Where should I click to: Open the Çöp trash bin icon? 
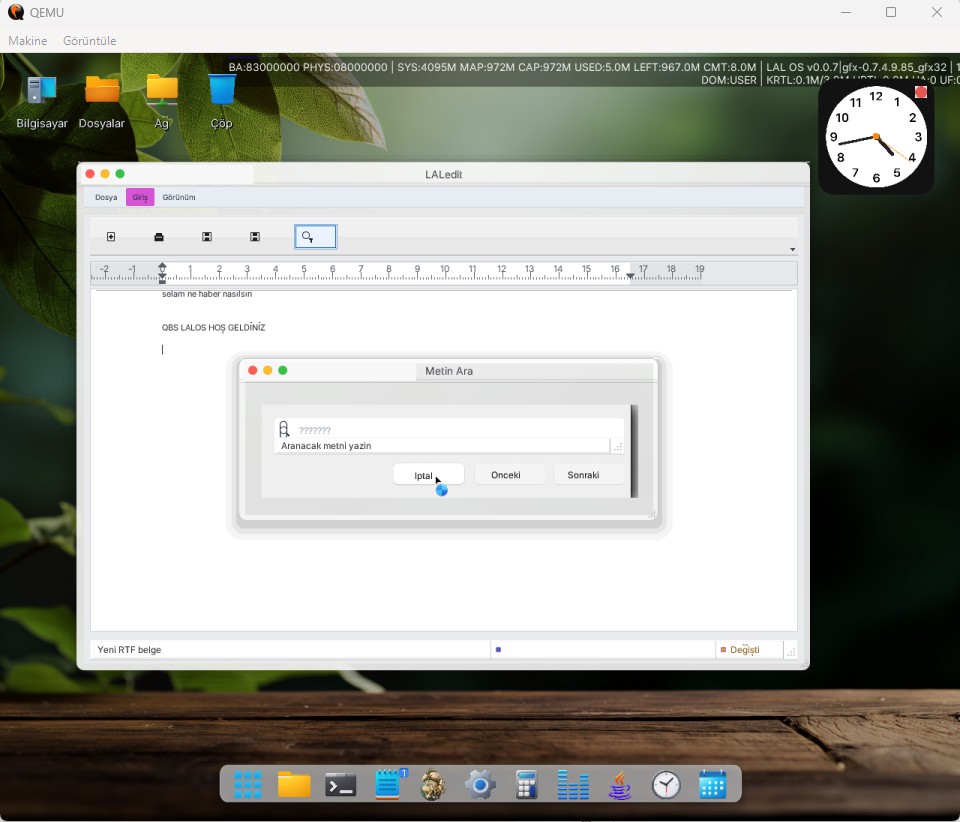pyautogui.click(x=222, y=102)
